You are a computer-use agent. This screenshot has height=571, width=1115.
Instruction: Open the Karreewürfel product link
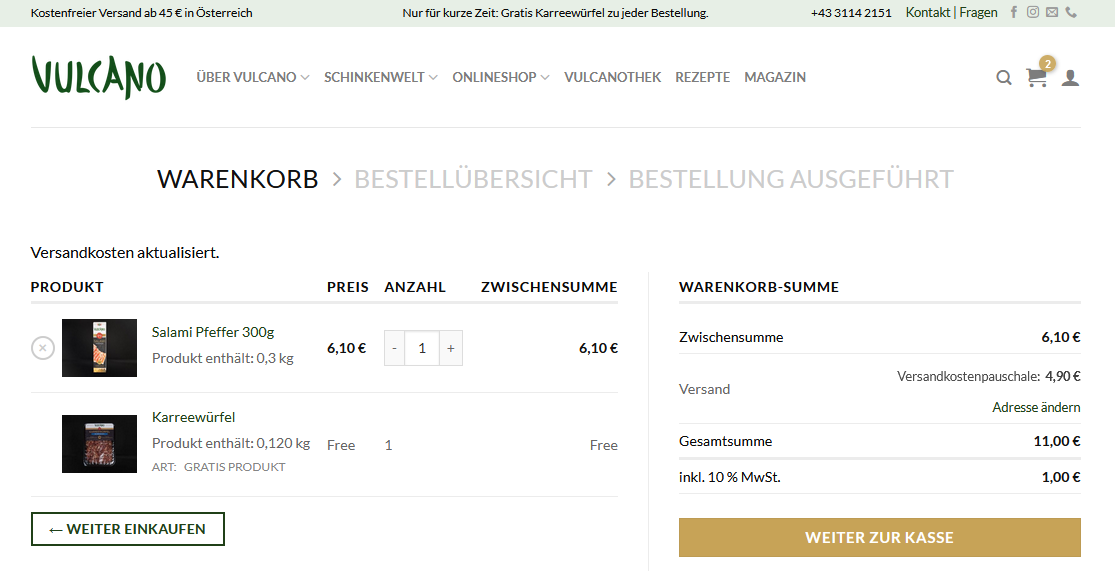tap(193, 417)
